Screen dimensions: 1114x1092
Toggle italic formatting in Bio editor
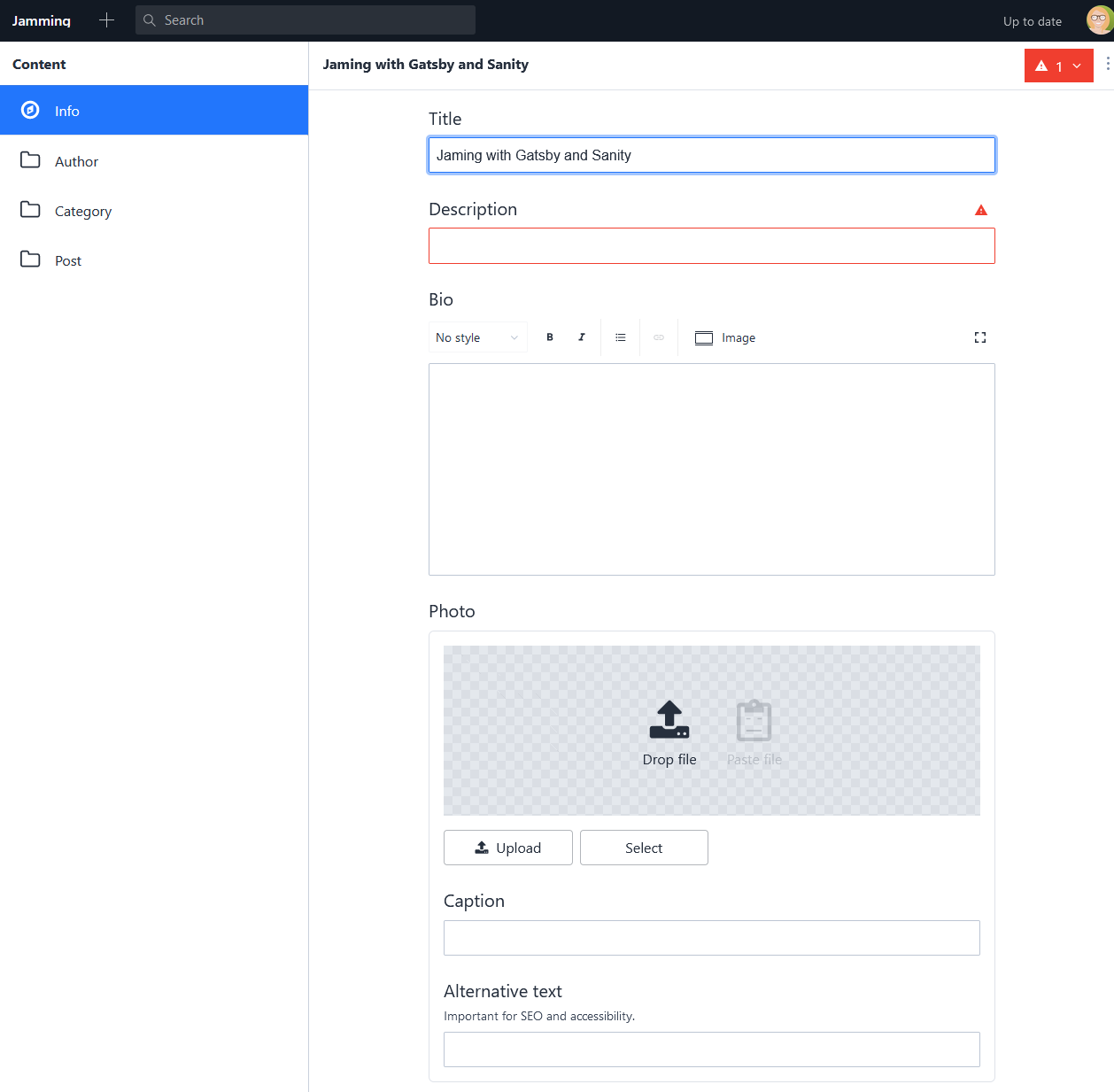click(582, 337)
